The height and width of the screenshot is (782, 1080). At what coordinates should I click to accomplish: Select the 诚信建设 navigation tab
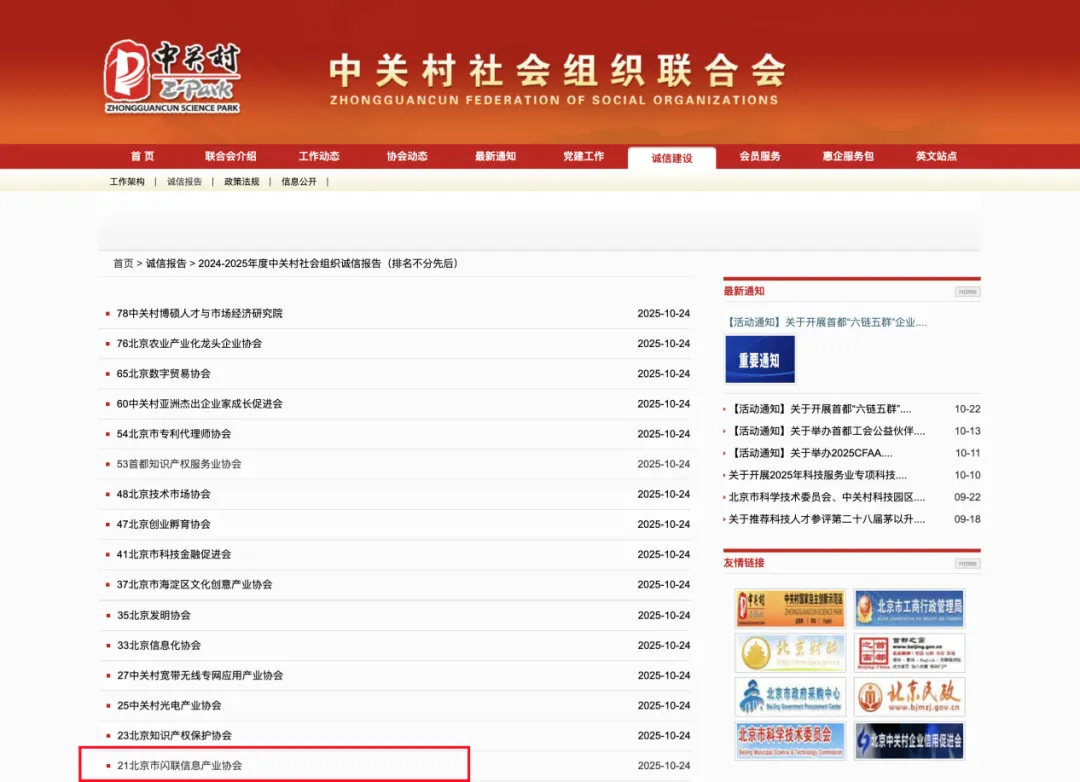671,158
